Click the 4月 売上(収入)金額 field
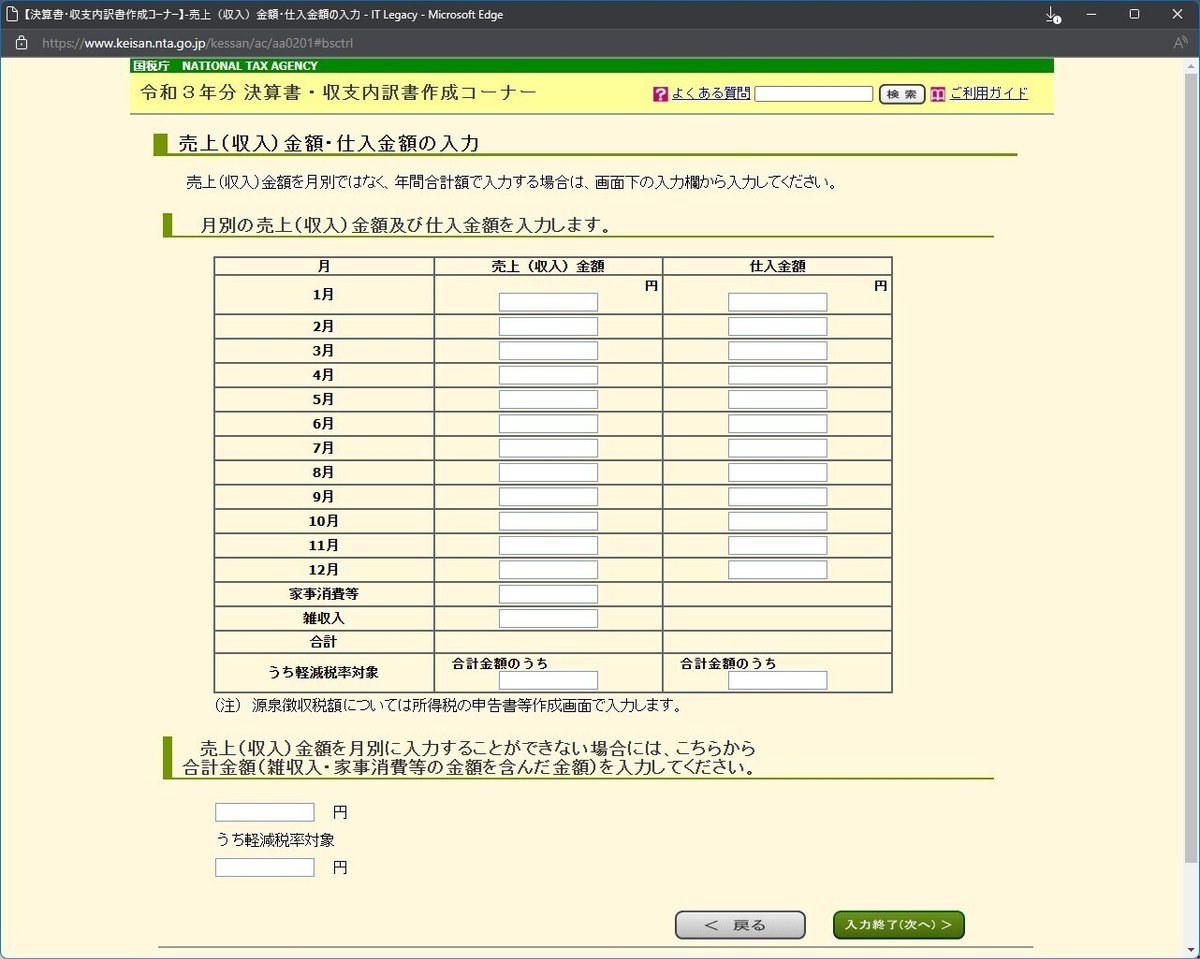The width and height of the screenshot is (1200, 959). [x=548, y=375]
